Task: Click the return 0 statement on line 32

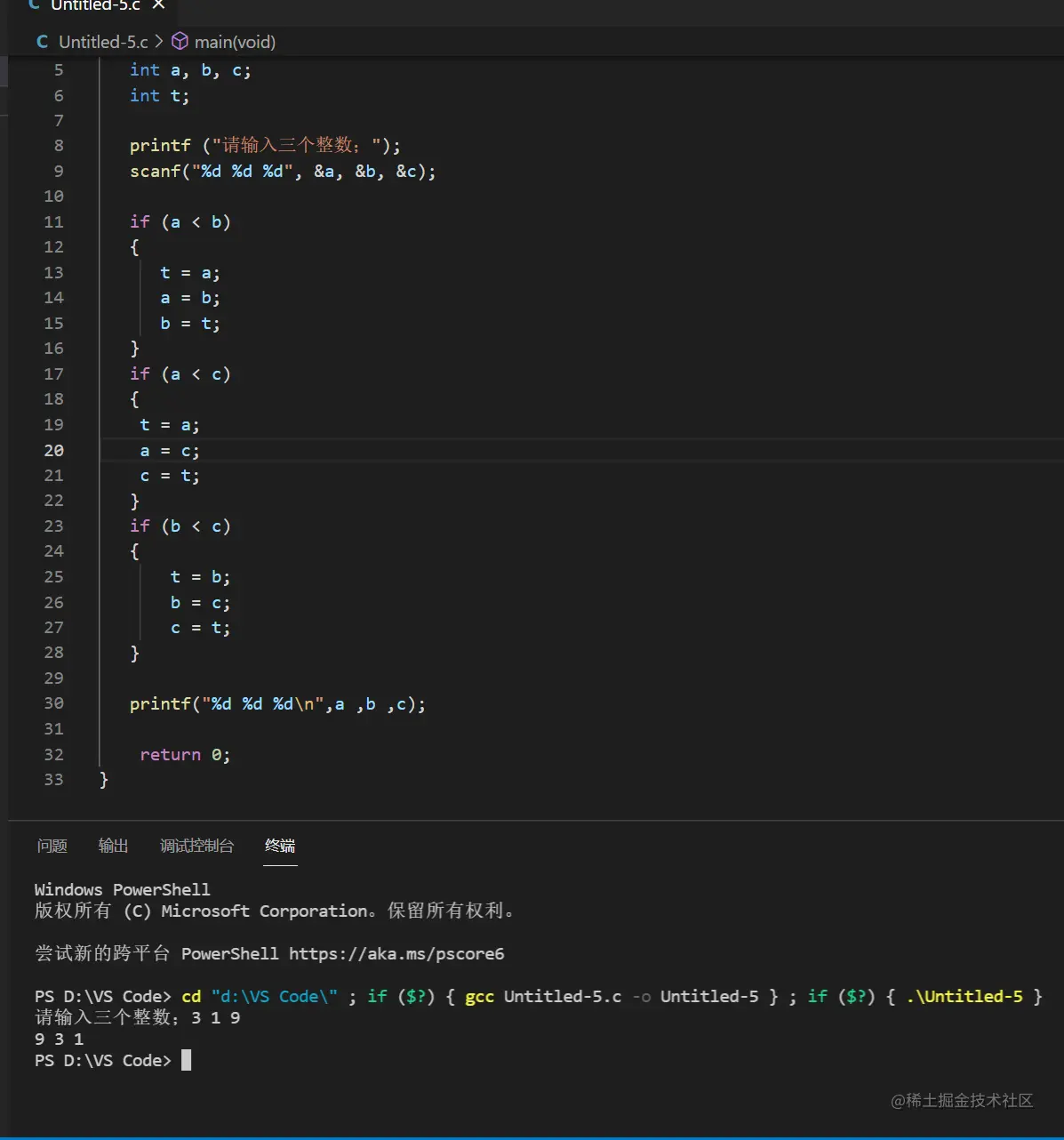Action: tap(184, 754)
